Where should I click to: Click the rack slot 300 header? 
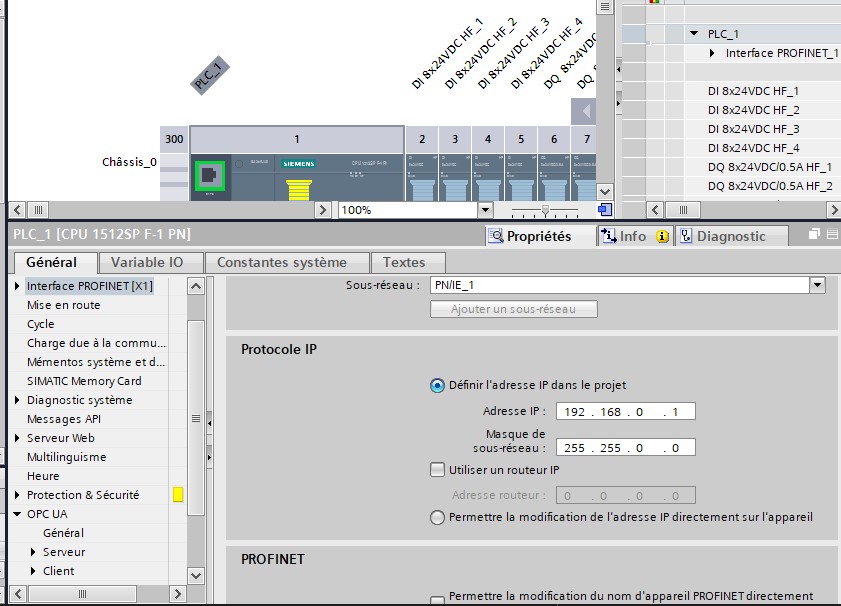[x=174, y=139]
